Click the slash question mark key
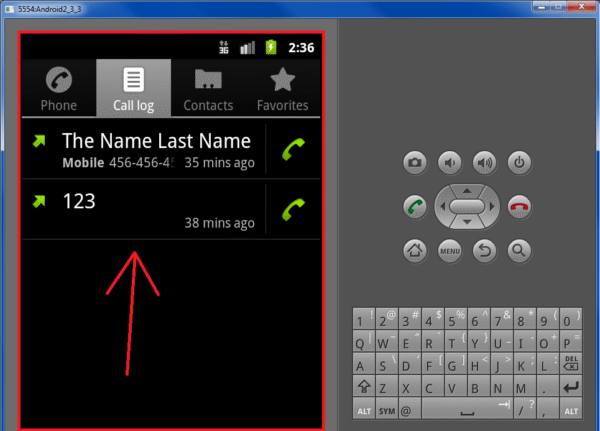Image resolution: width=600 pixels, height=431 pixels. tap(525, 408)
